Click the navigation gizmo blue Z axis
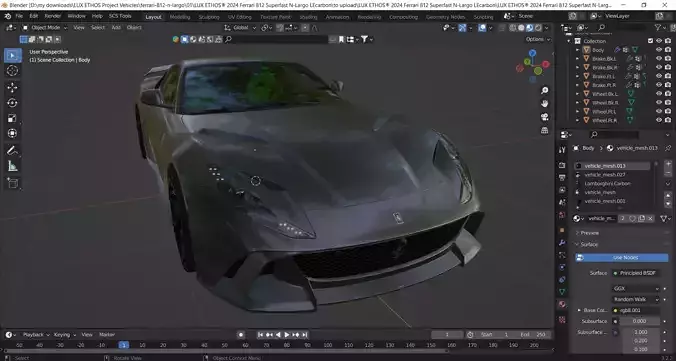The image size is (676, 361). coord(532,53)
